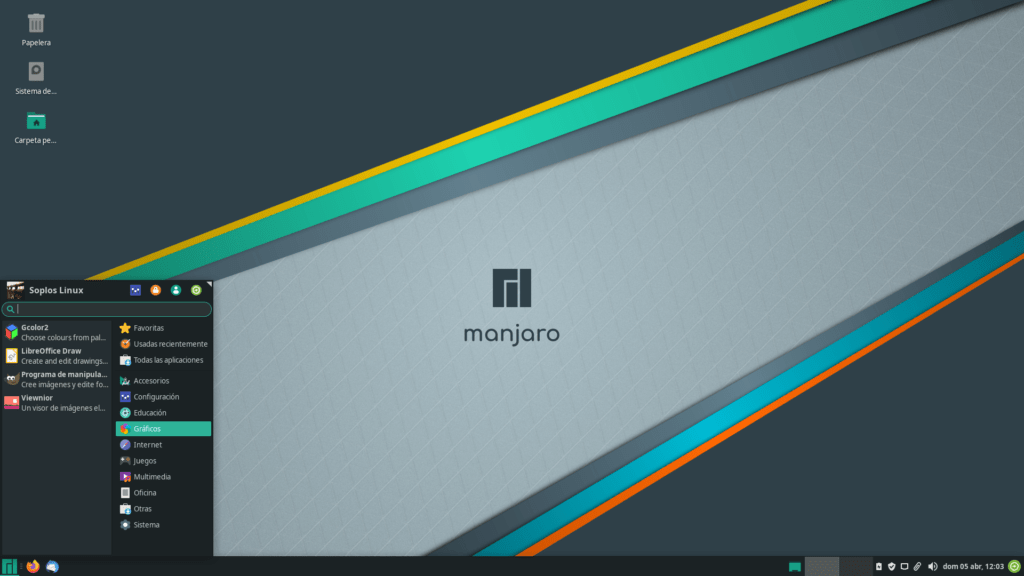
Task: Click the Soplos Linux user avatar
Action: point(15,290)
